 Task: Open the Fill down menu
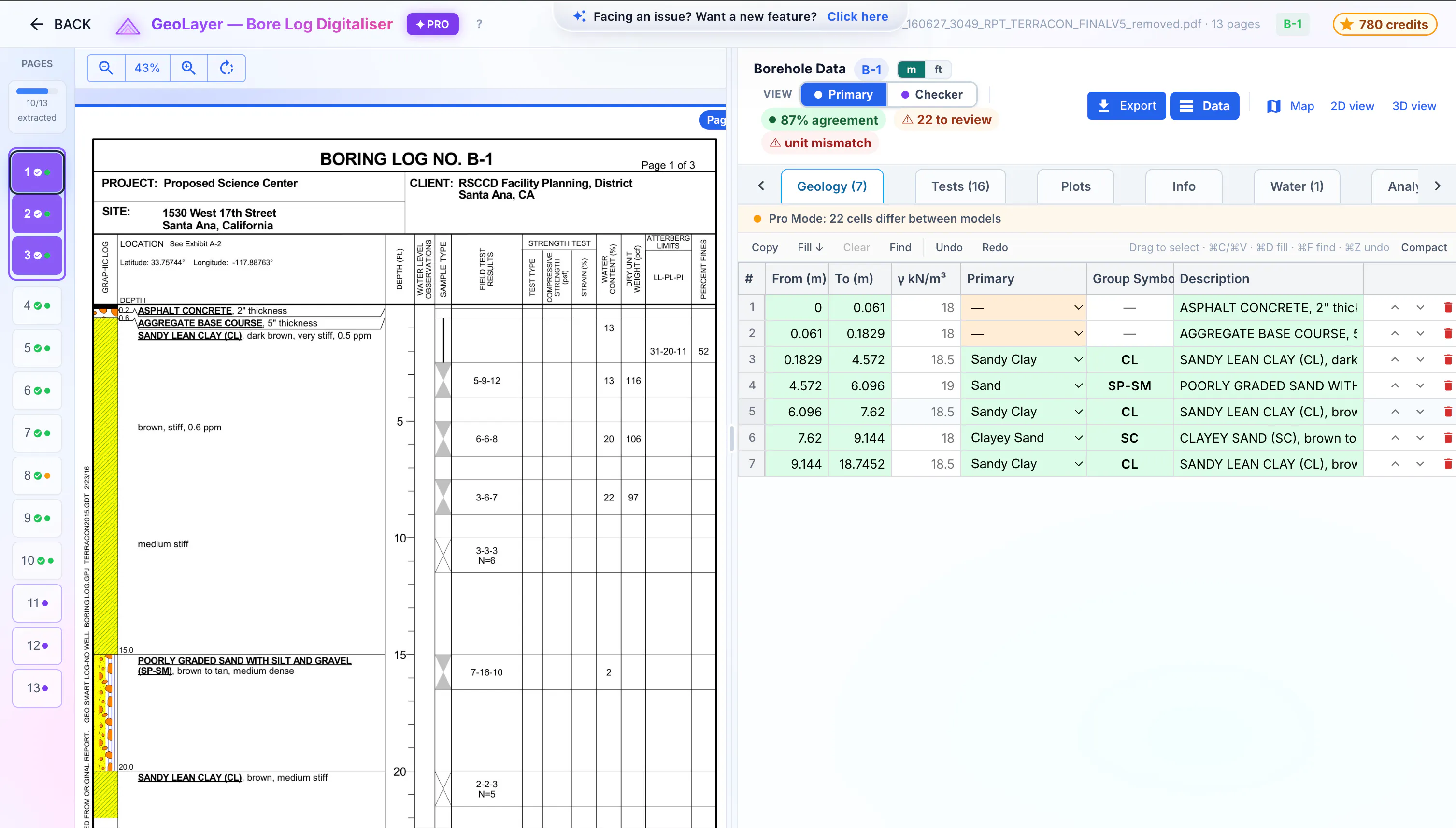pyautogui.click(x=810, y=247)
